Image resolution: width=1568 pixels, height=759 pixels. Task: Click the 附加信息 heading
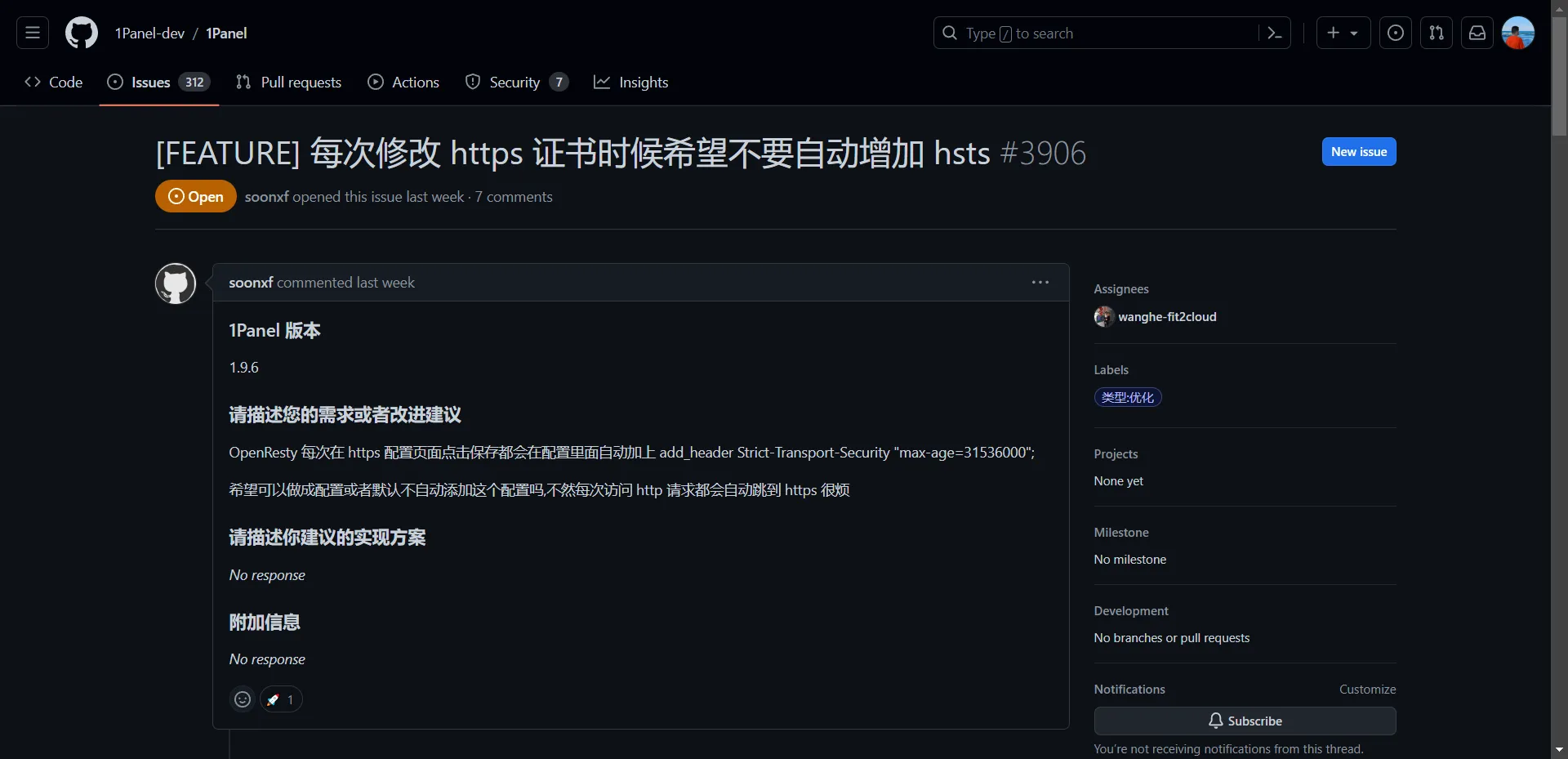click(265, 623)
